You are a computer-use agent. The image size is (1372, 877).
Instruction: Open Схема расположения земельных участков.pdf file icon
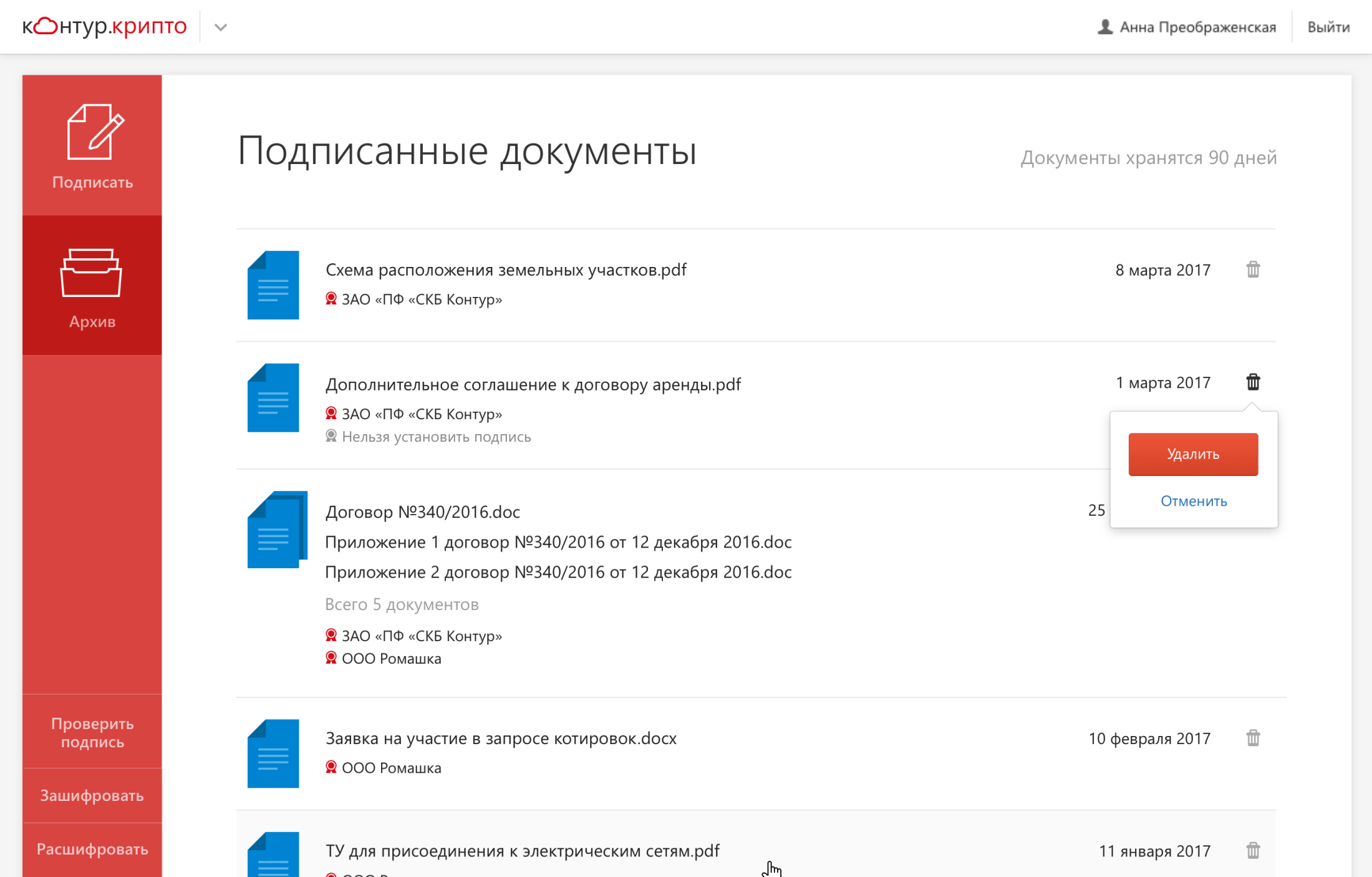273,285
